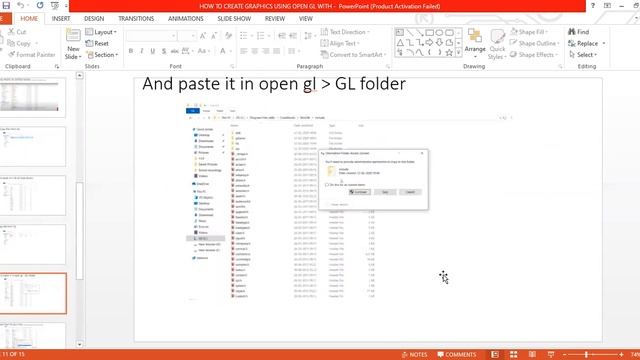Center align text
The width and height of the screenshot is (640, 360).
(255, 51)
